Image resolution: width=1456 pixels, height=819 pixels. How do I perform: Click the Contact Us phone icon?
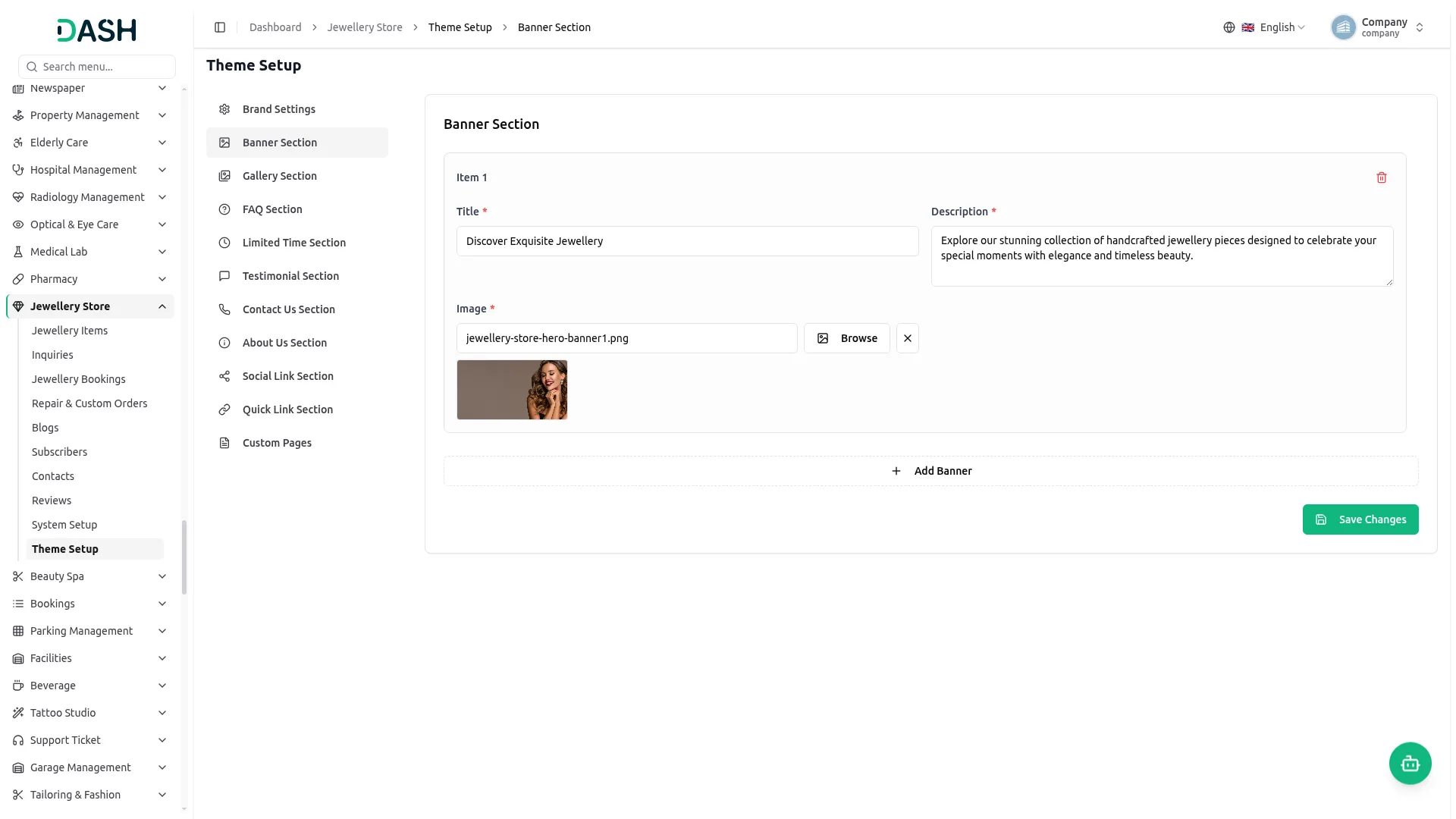[x=224, y=309]
